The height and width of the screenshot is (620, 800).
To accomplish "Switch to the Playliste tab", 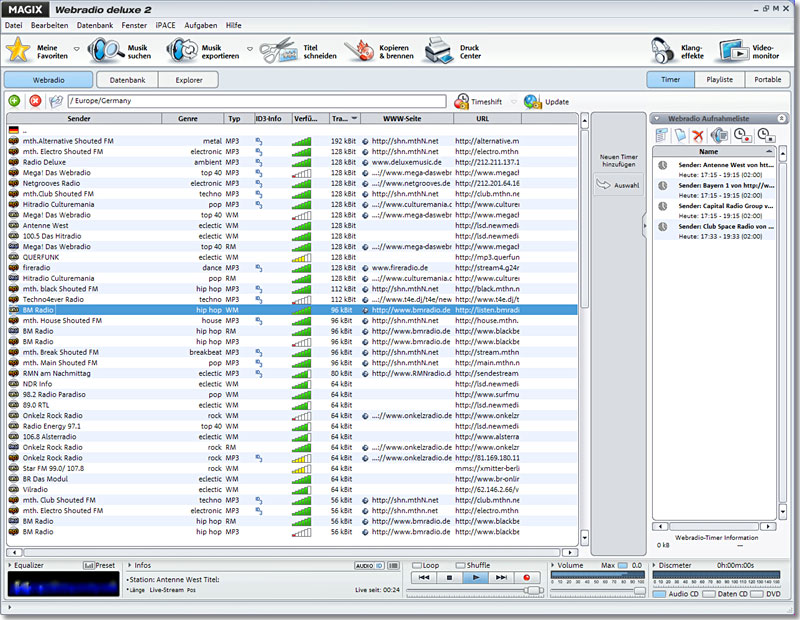I will [719, 80].
